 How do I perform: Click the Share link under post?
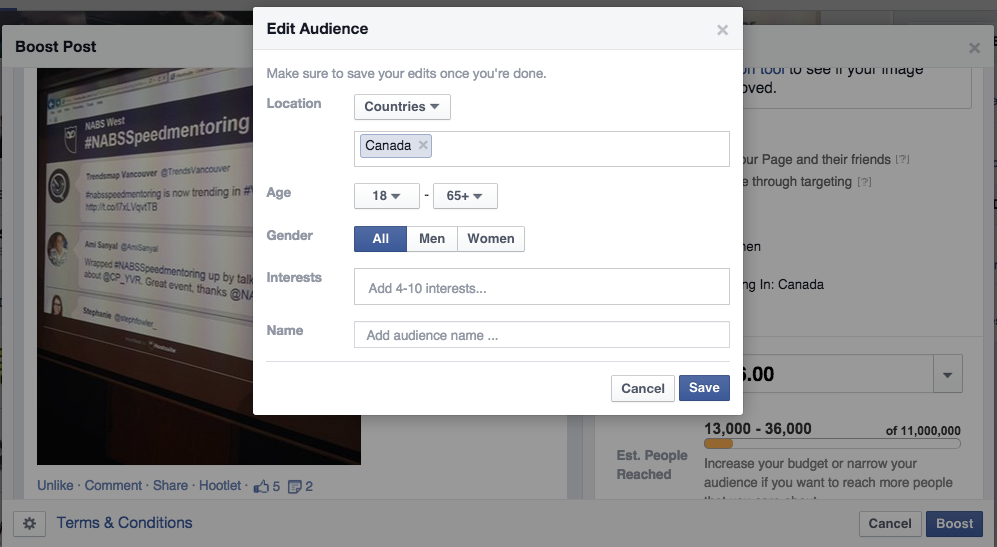pos(170,486)
